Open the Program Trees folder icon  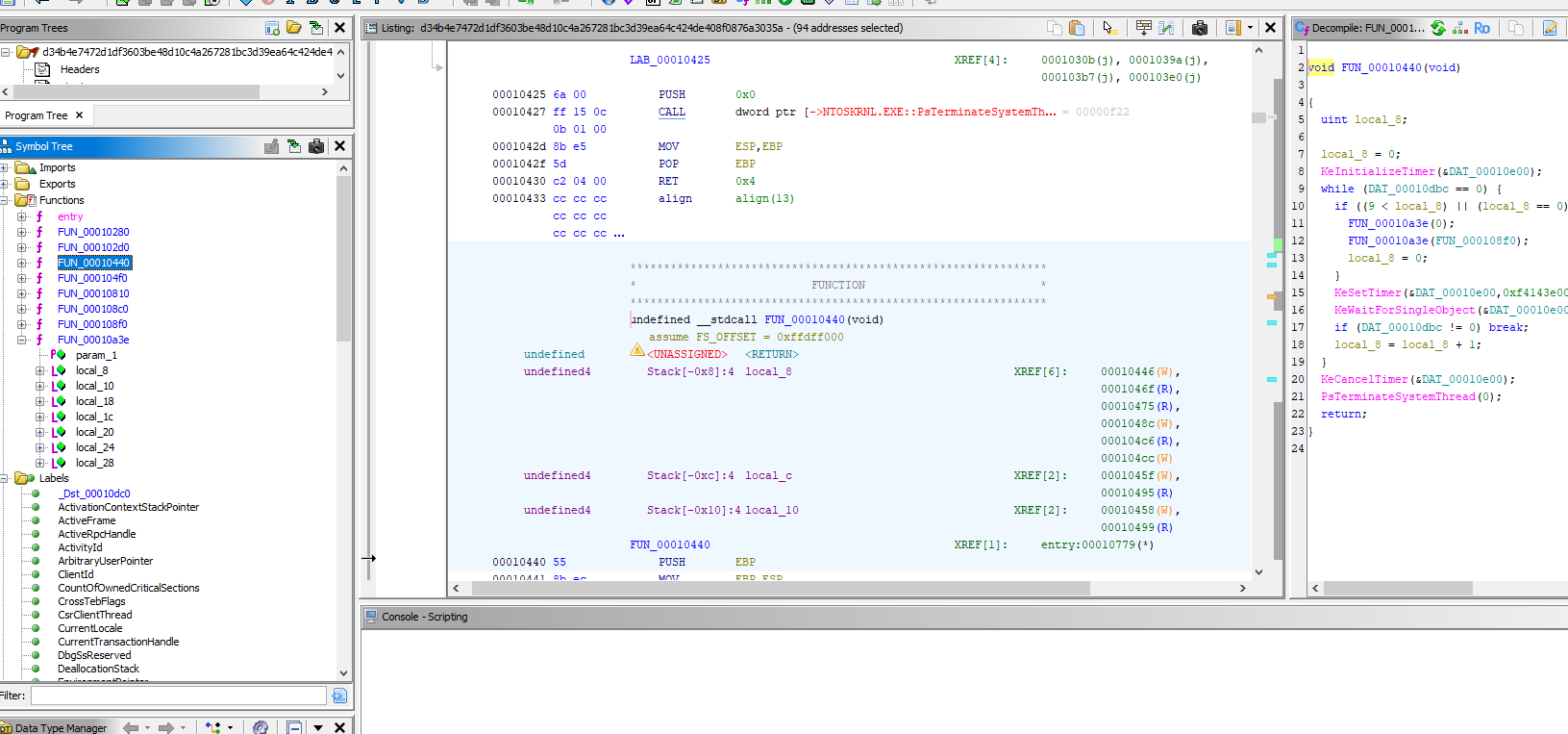pyautogui.click(x=294, y=28)
